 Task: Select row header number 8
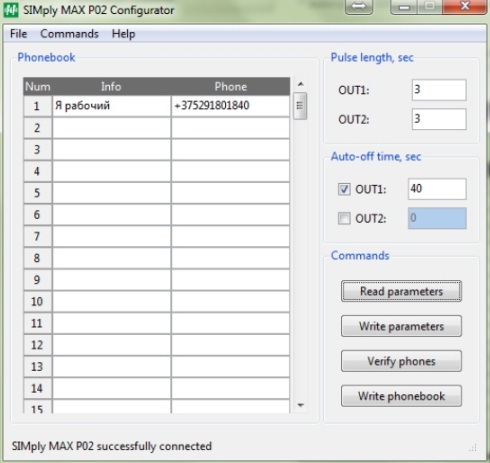click(38, 258)
